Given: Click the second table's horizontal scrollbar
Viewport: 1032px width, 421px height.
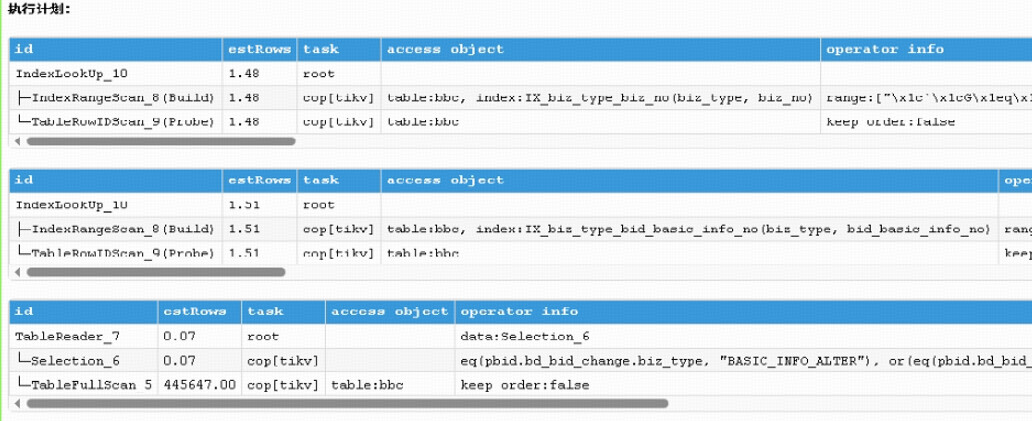Looking at the screenshot, I should point(155,272).
